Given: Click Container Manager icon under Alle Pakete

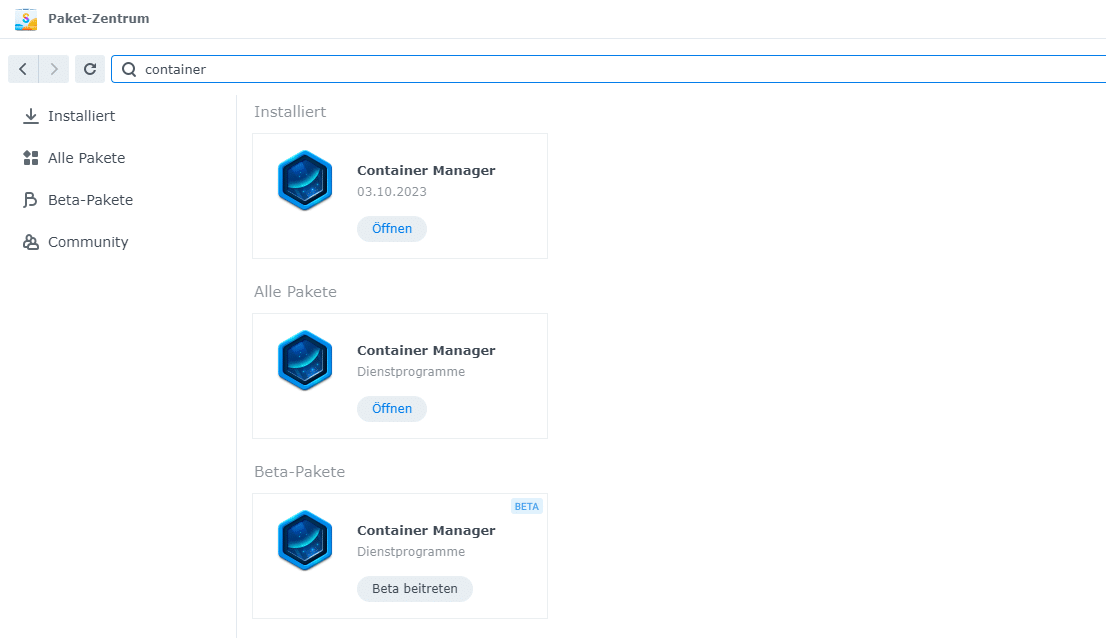Looking at the screenshot, I should tap(305, 360).
